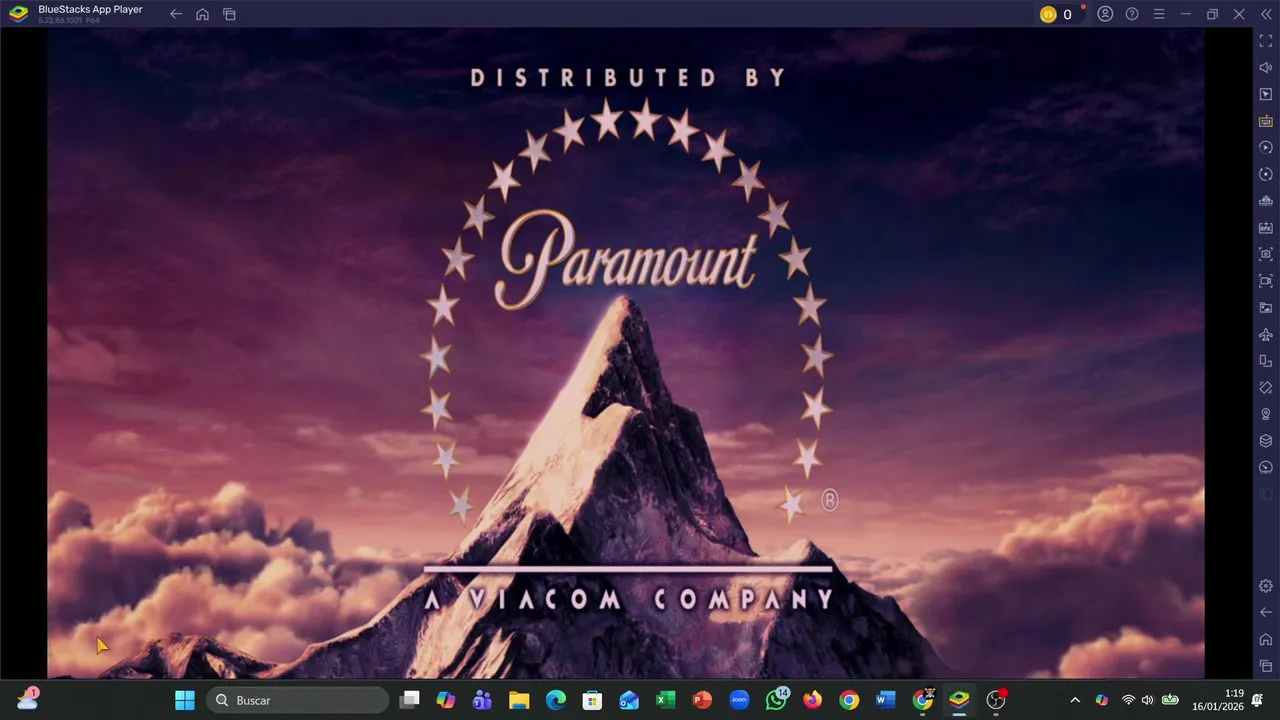Click the back arrow in BlueStacks title bar
The width and height of the screenshot is (1280, 720).
tap(176, 14)
